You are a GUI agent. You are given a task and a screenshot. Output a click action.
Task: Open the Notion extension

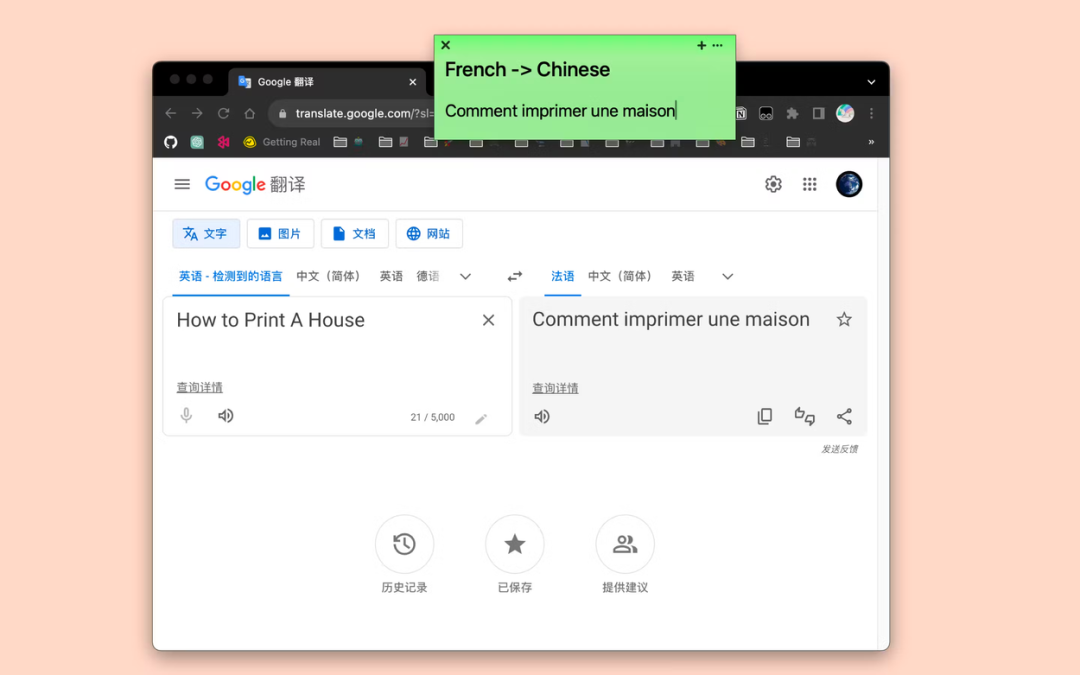pos(741,114)
